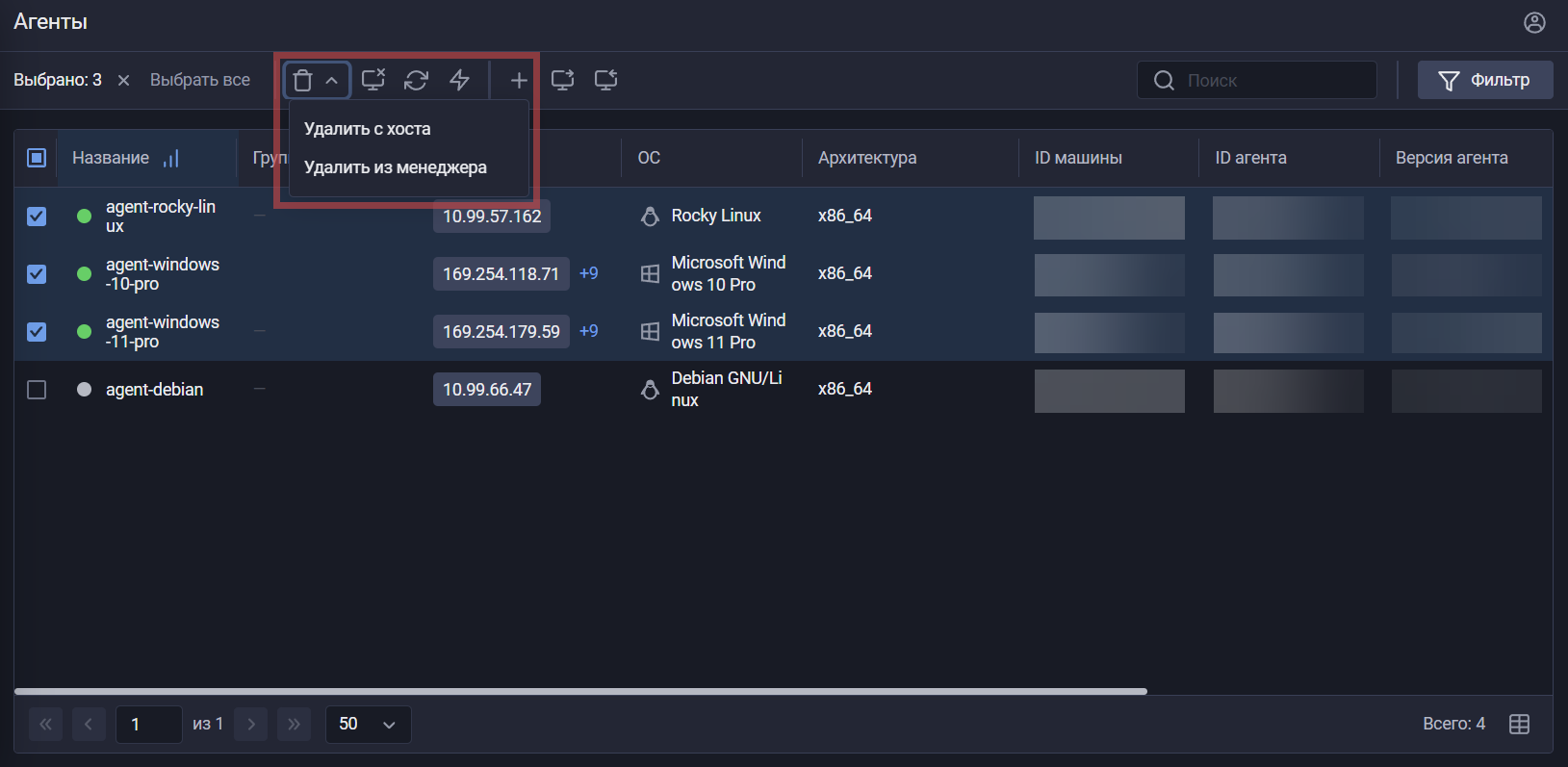
Task: Open the agent-windows-11-pro name
Action: [x=163, y=332]
